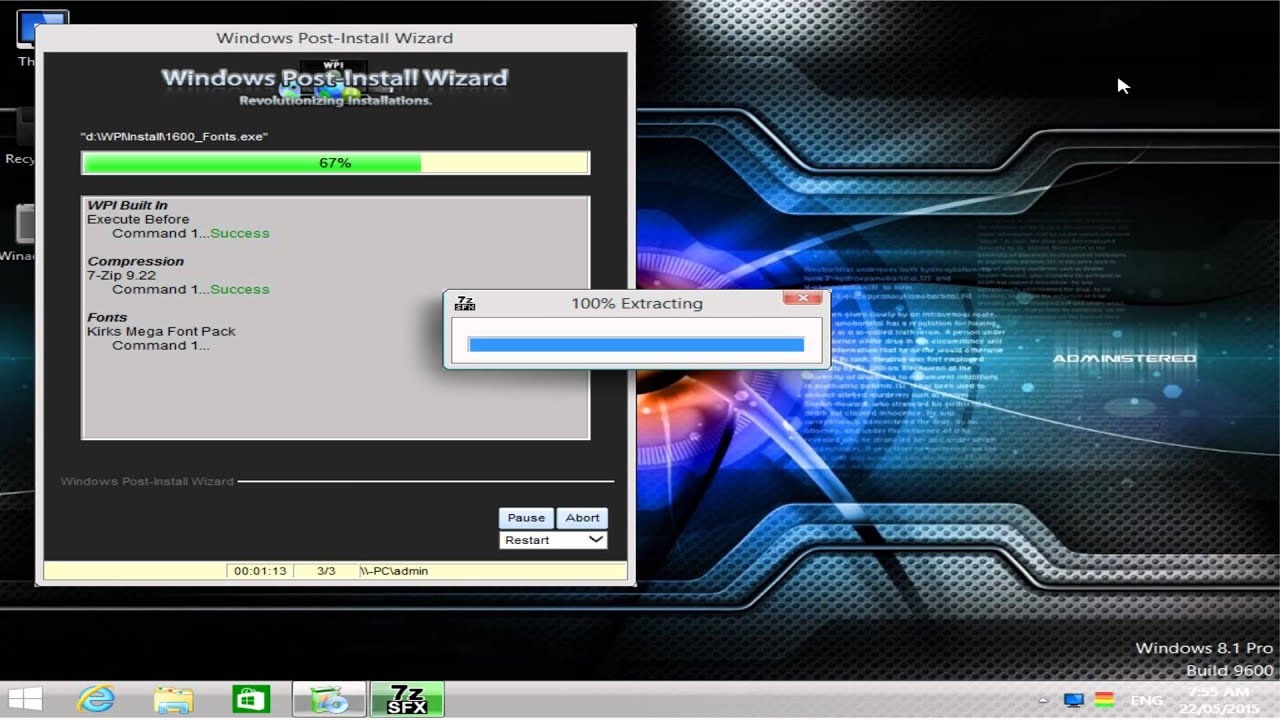Open the Start menu
Image resolution: width=1280 pixels, height=720 pixels.
25,700
